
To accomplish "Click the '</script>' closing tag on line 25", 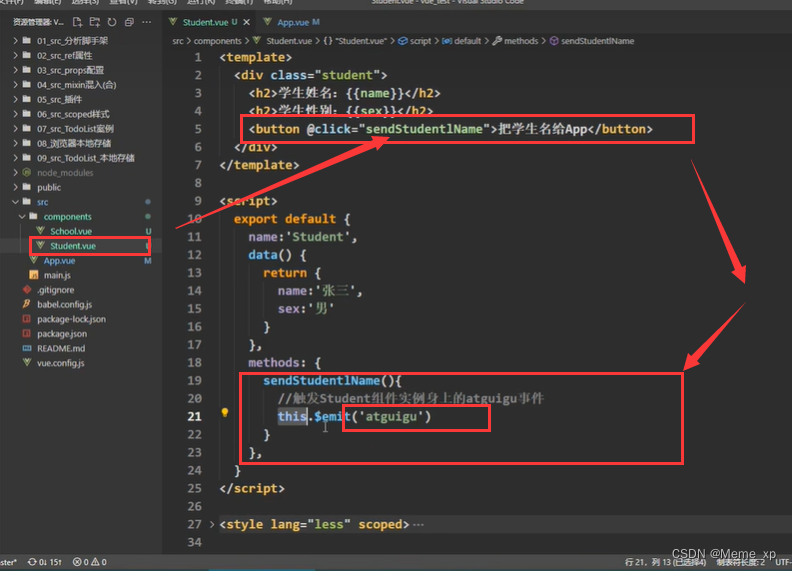I will click(x=252, y=489).
